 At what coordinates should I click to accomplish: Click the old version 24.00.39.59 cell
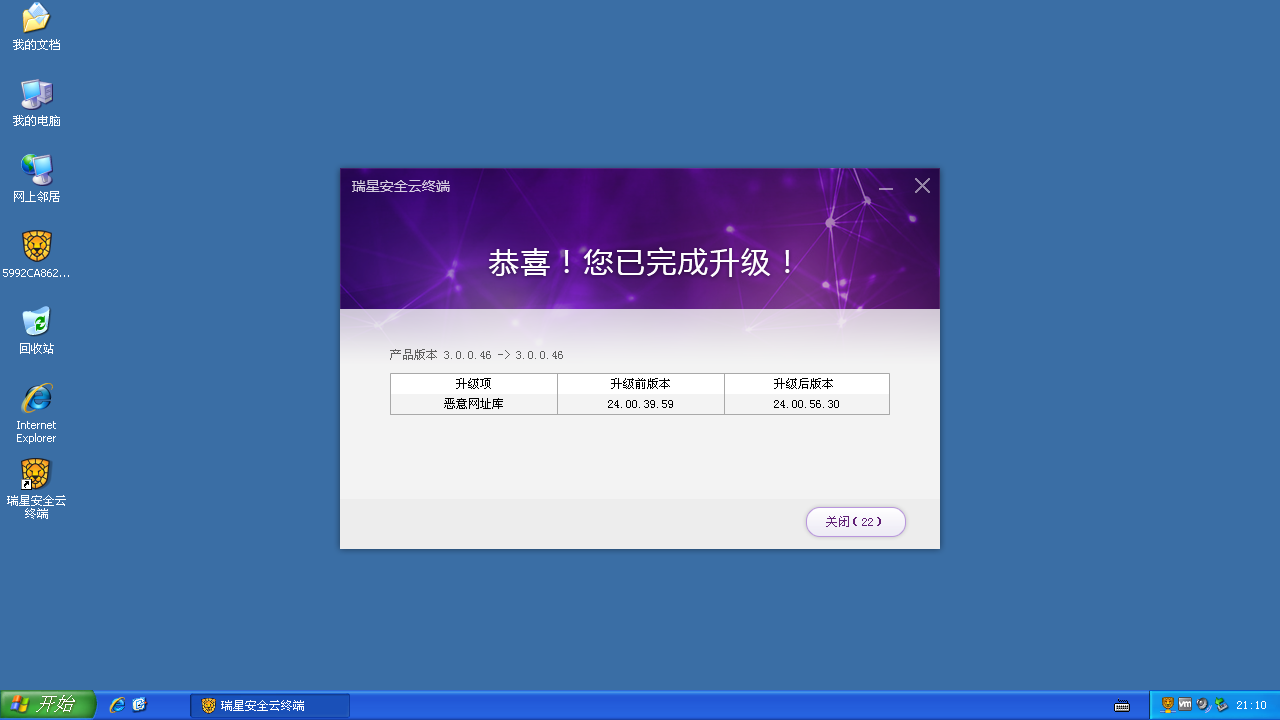pyautogui.click(x=641, y=404)
